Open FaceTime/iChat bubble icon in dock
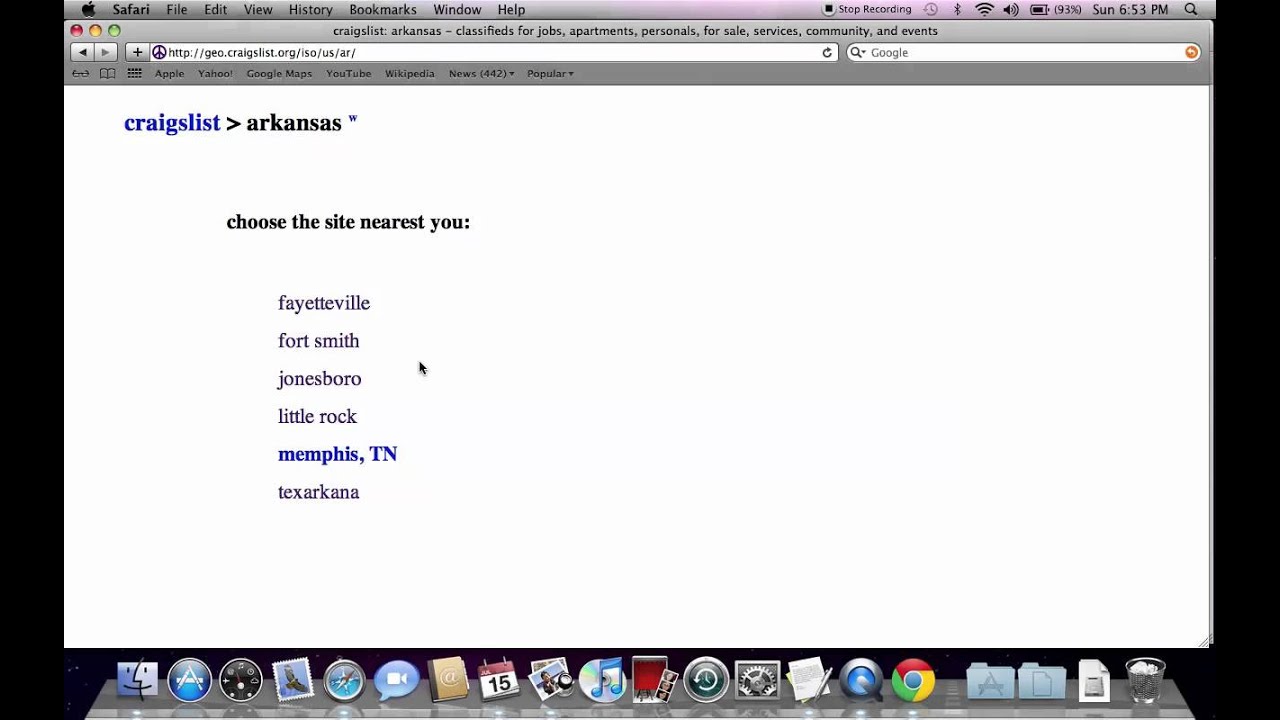Screen dimensions: 1280x720 (396, 680)
